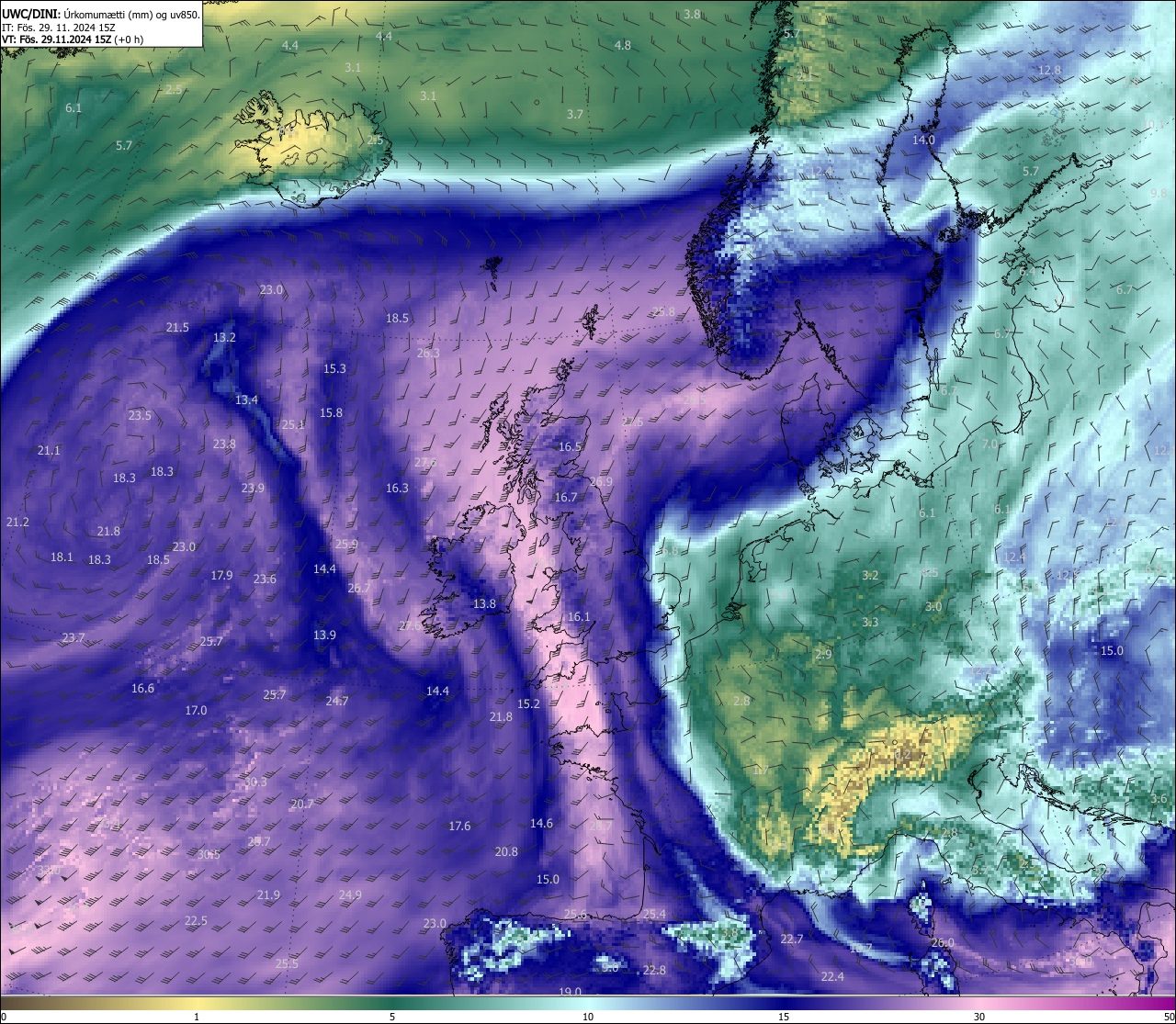This screenshot has height=1024, width=1176.
Task: Click the 25.4 value near southwest France
Action: tap(654, 914)
